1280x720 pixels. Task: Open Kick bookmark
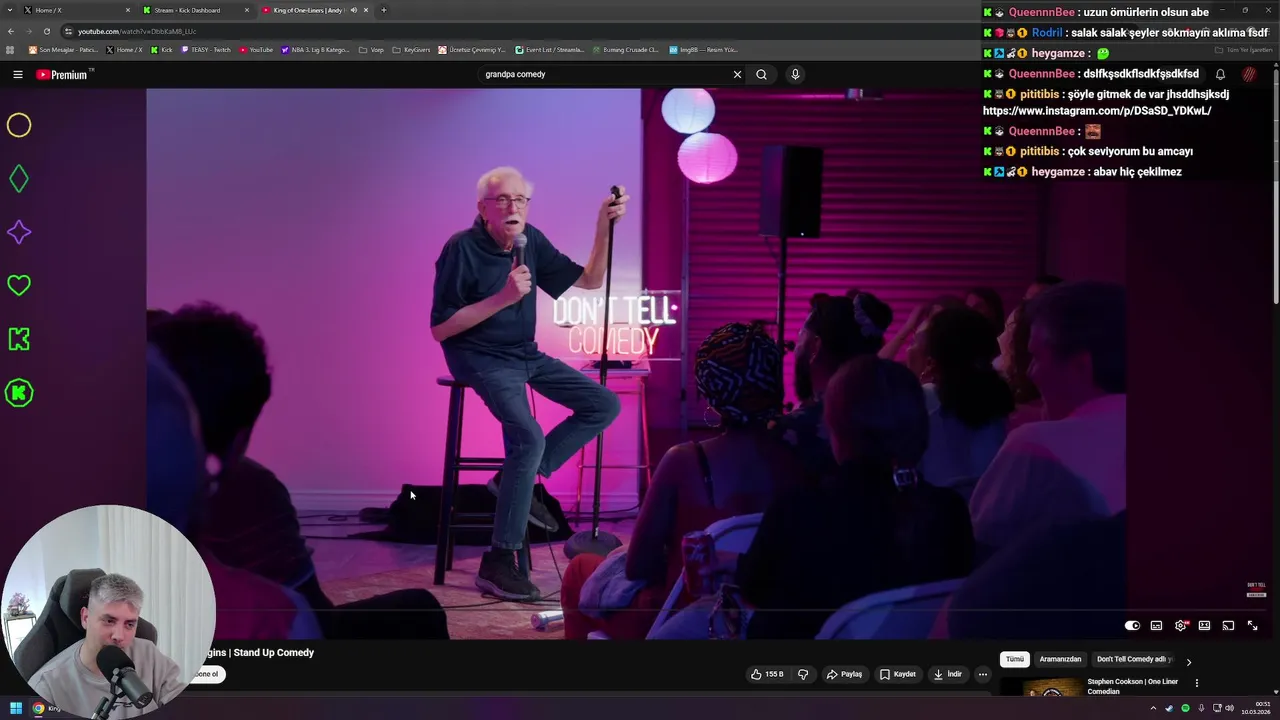point(161,49)
